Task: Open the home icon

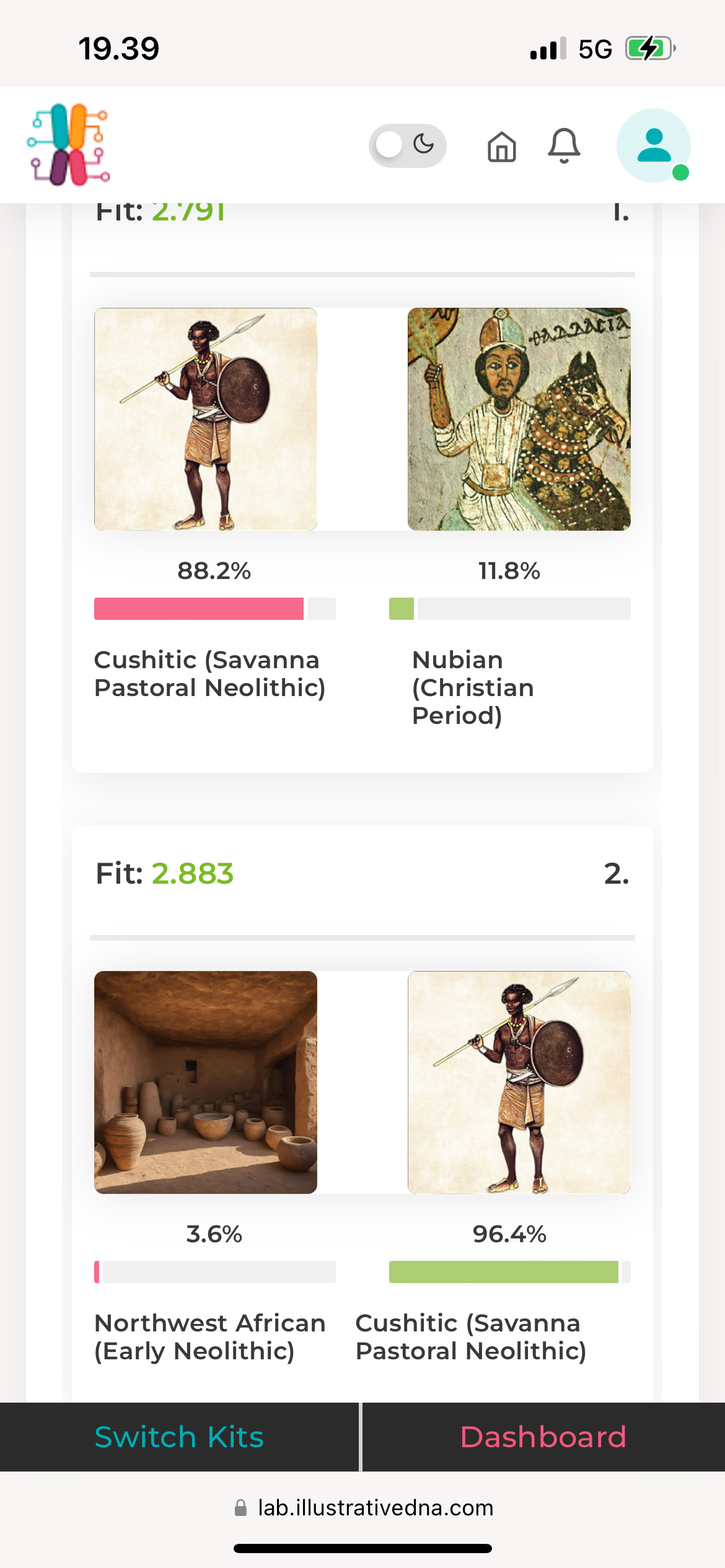Action: (501, 147)
